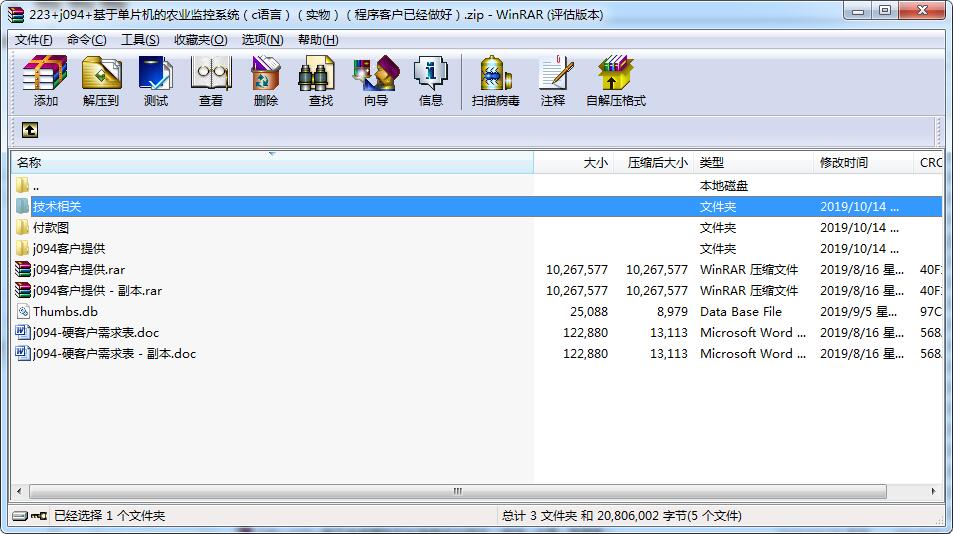Image resolution: width=953 pixels, height=534 pixels.
Task: Select file j094客户提供 - 副本.rar
Action: point(97,290)
